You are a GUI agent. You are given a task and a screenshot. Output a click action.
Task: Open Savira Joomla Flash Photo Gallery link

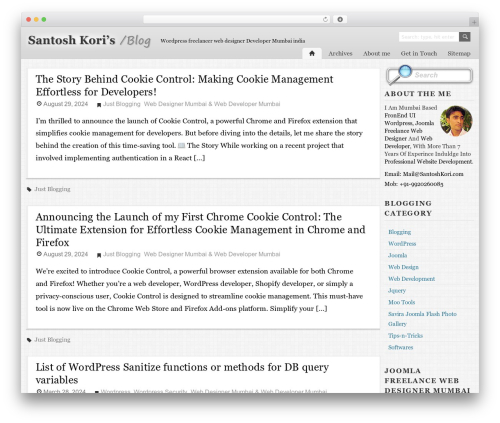coord(422,319)
